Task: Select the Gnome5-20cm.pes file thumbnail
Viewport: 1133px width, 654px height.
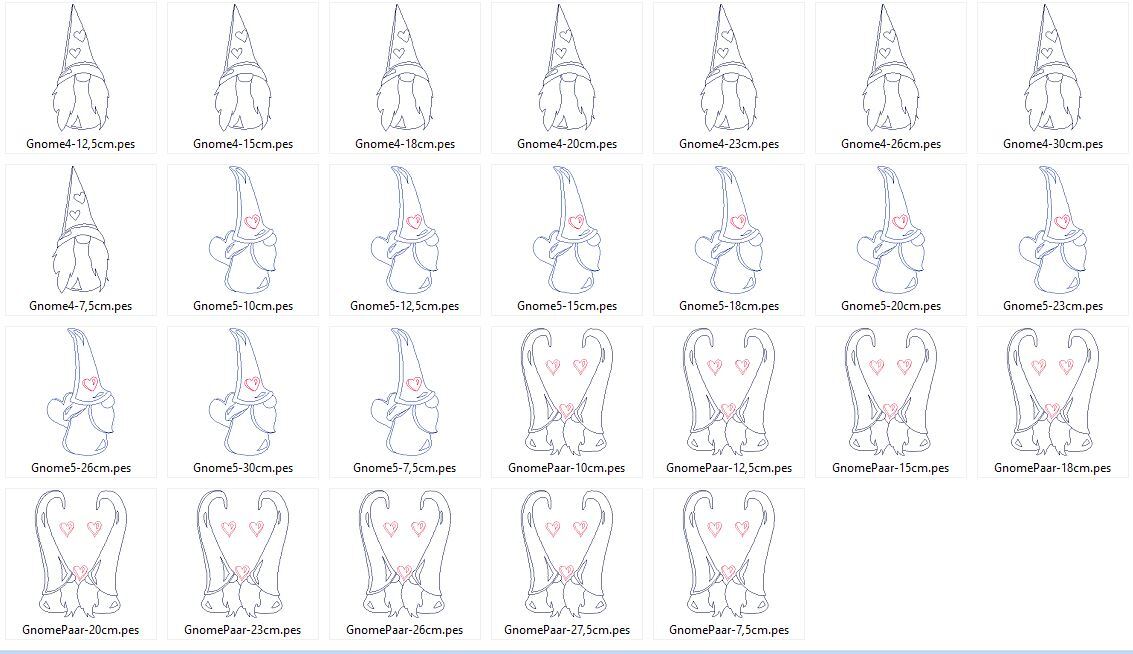Action: 891,232
